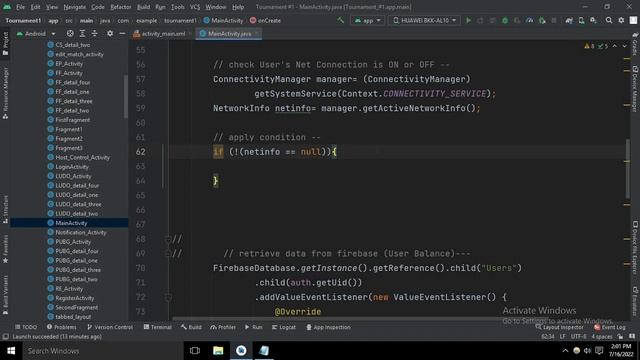The width and height of the screenshot is (640, 360).
Task: Open Windows Start menu
Action: (x=11, y=351)
